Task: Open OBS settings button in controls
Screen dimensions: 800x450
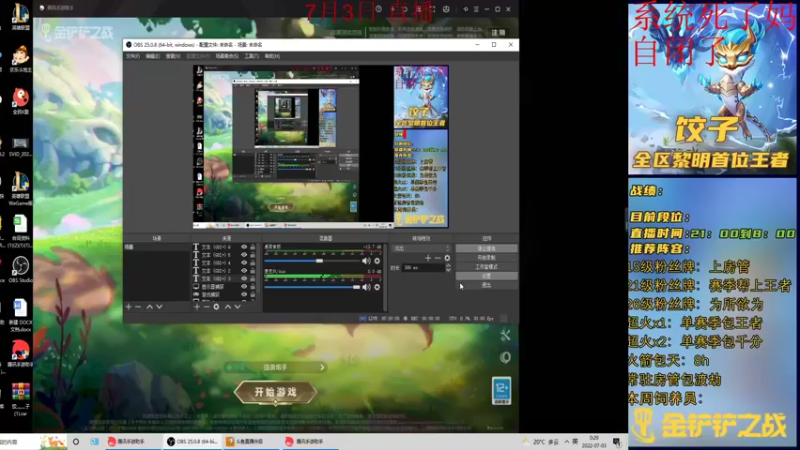Action: point(486,276)
